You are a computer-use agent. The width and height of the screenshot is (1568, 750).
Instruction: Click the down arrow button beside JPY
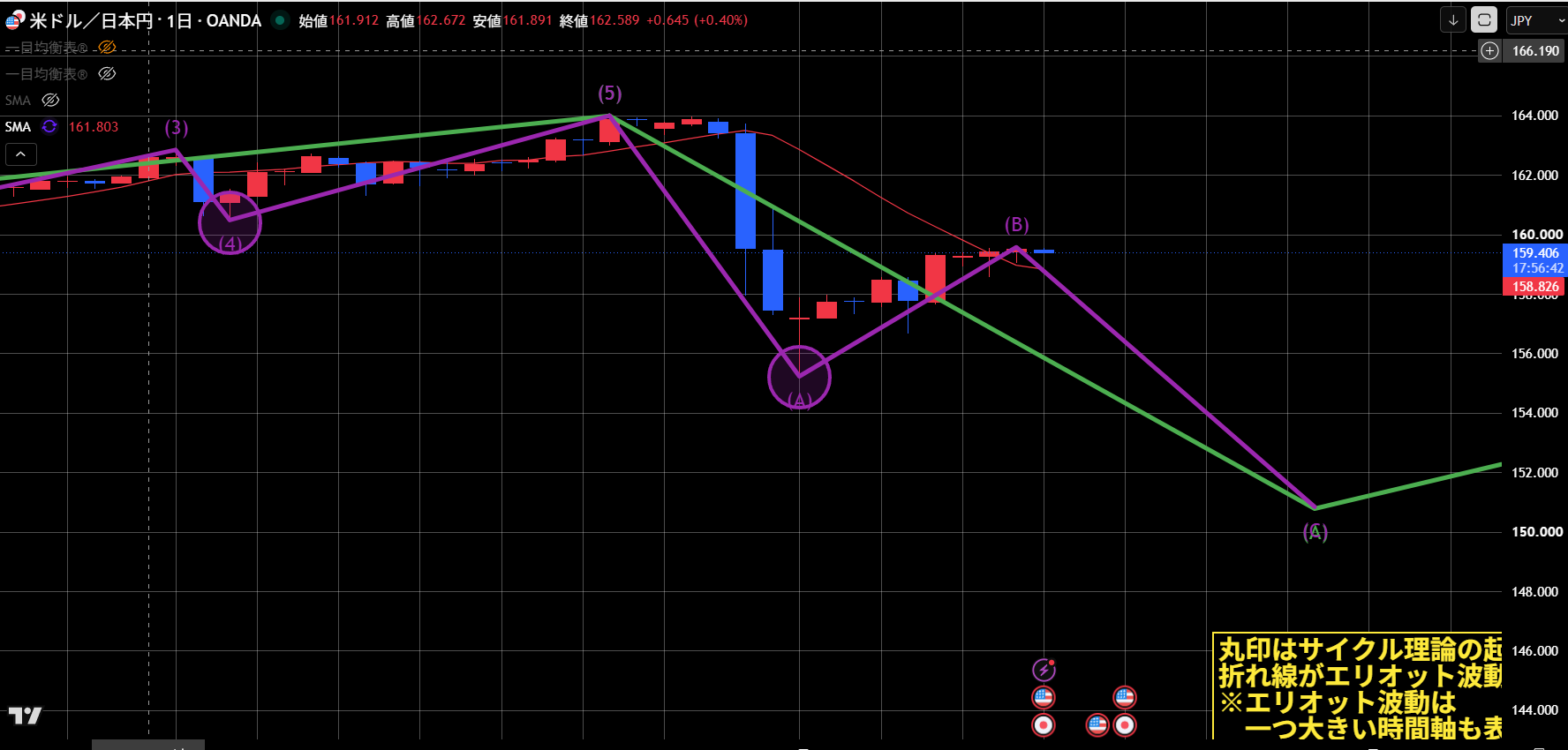click(1453, 19)
